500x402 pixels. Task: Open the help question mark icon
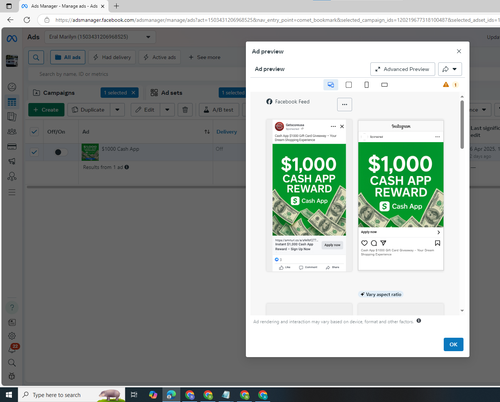coord(12,307)
